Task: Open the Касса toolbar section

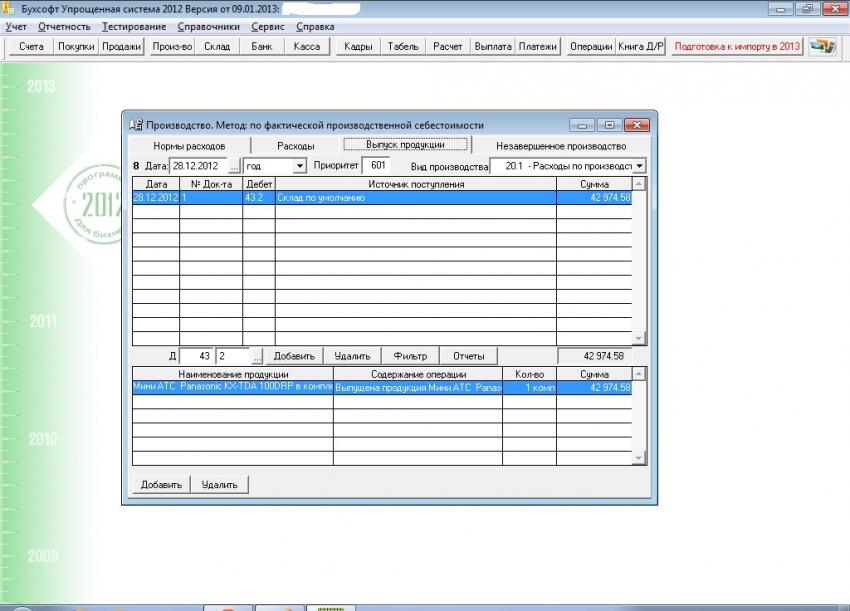Action: pyautogui.click(x=306, y=46)
